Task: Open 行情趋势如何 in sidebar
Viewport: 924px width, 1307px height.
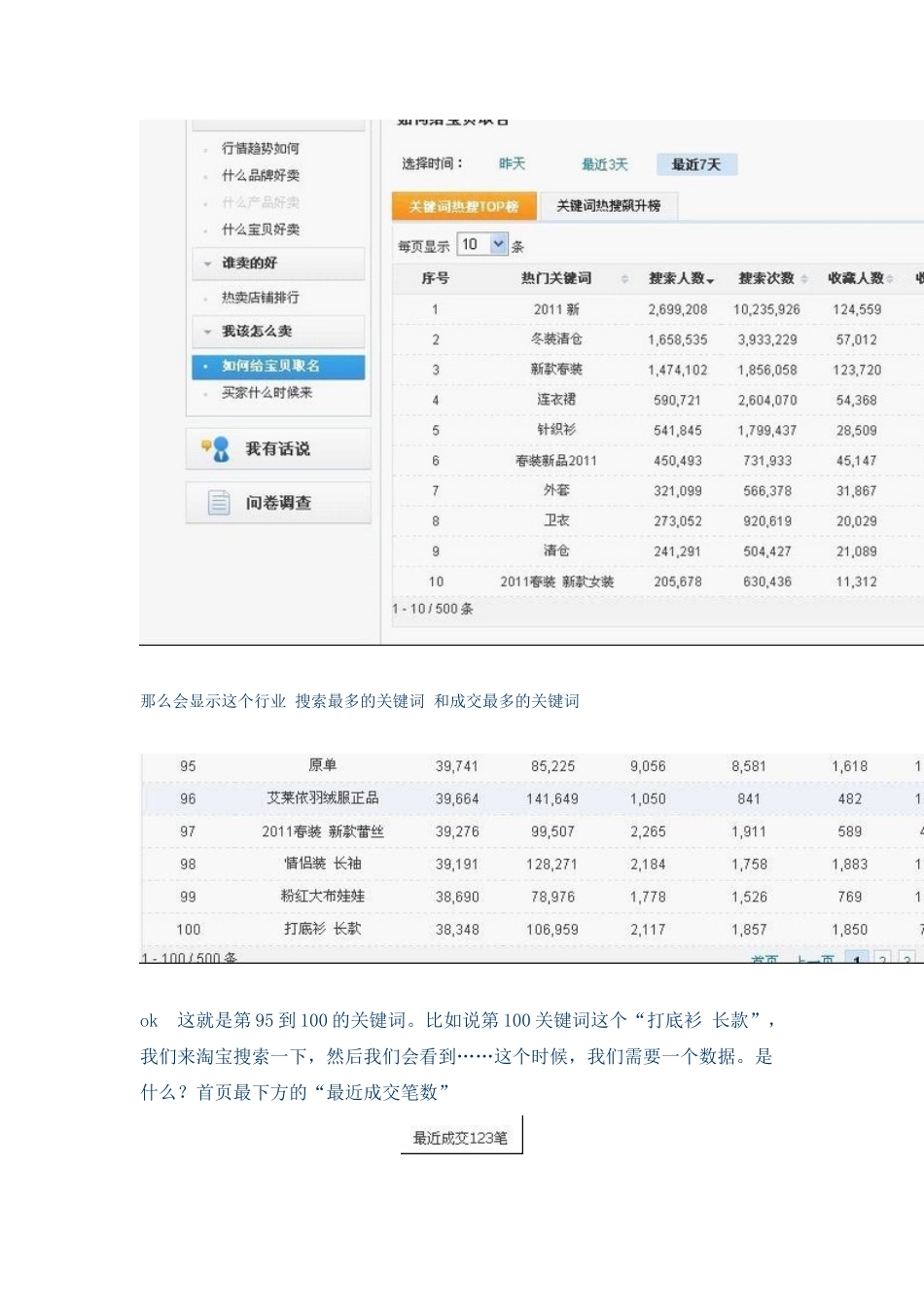Action: [x=260, y=148]
